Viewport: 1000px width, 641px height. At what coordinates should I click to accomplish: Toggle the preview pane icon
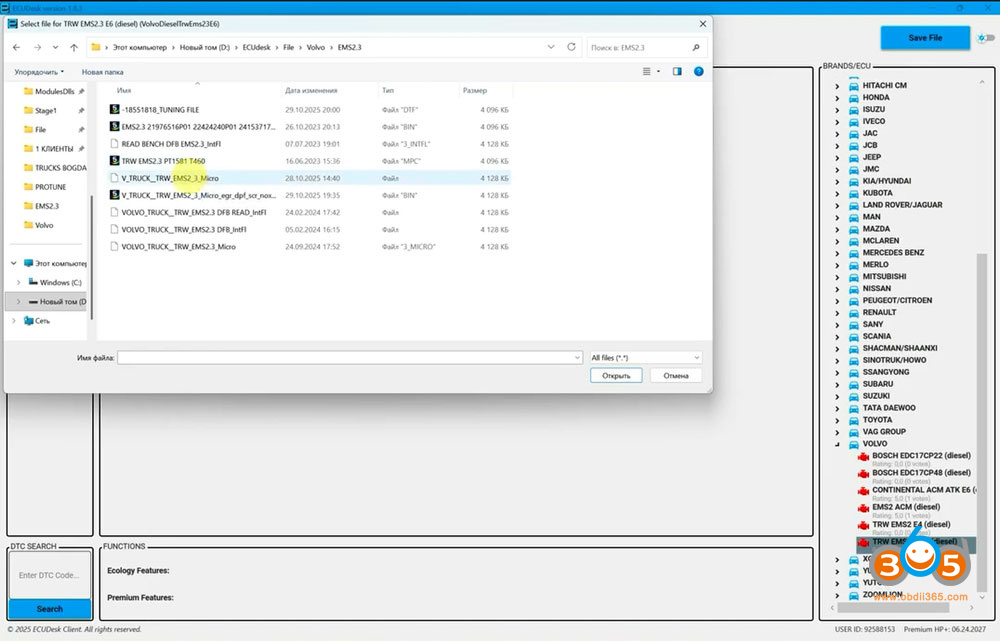pos(677,71)
